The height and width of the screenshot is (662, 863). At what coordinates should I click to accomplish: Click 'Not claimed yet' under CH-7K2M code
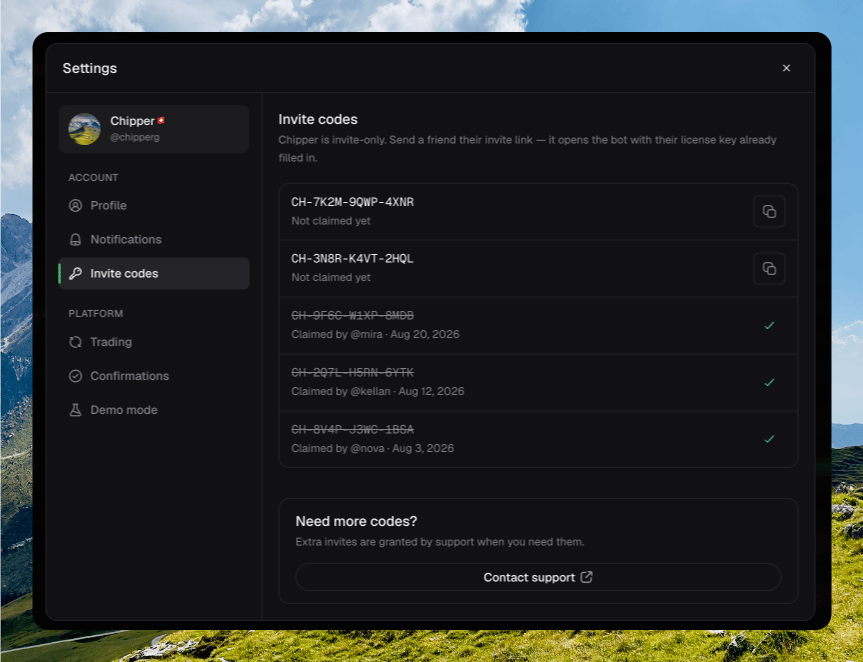[331, 221]
